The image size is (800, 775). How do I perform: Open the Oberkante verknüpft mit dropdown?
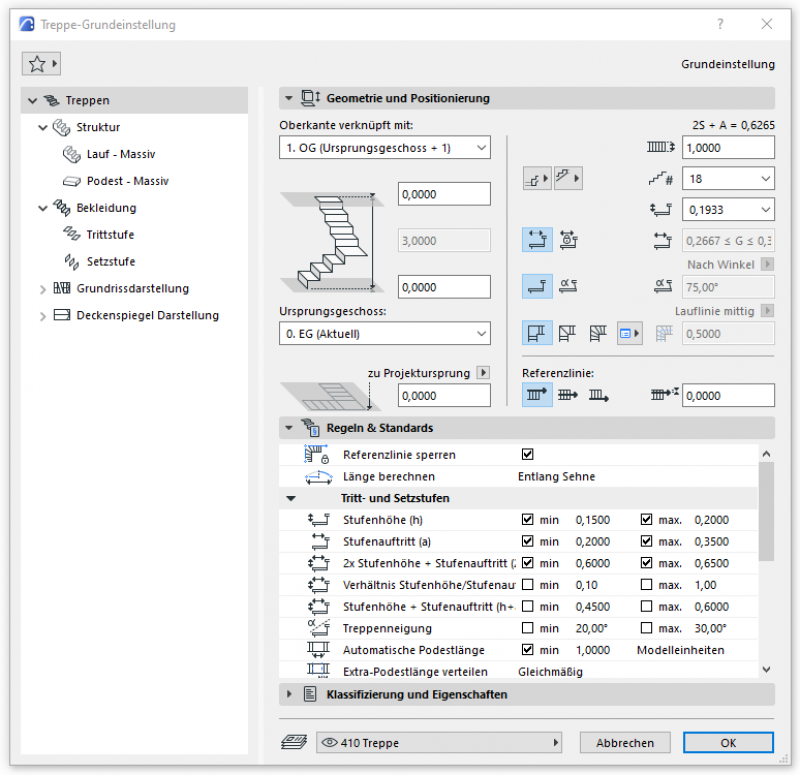pyautogui.click(x=384, y=148)
